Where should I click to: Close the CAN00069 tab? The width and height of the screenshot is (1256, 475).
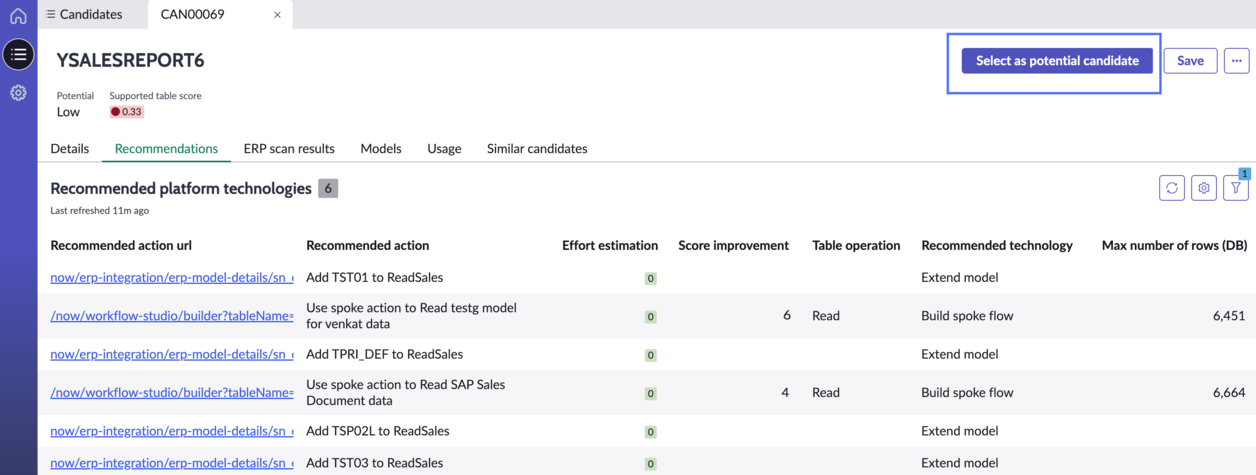tap(277, 15)
